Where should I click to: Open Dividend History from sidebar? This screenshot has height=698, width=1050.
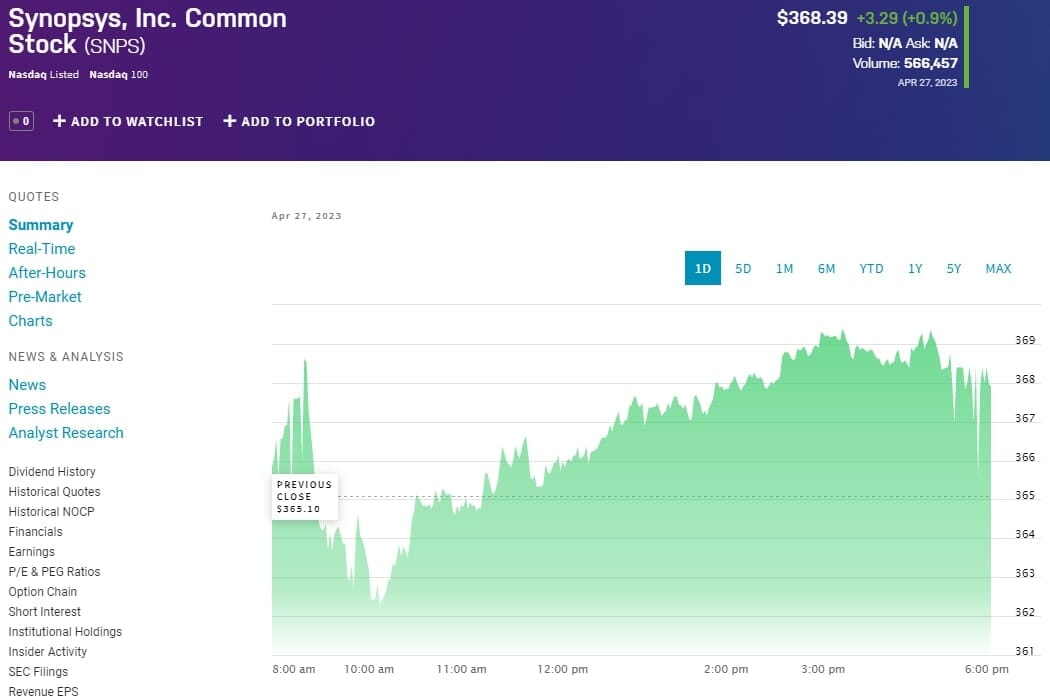(x=52, y=472)
